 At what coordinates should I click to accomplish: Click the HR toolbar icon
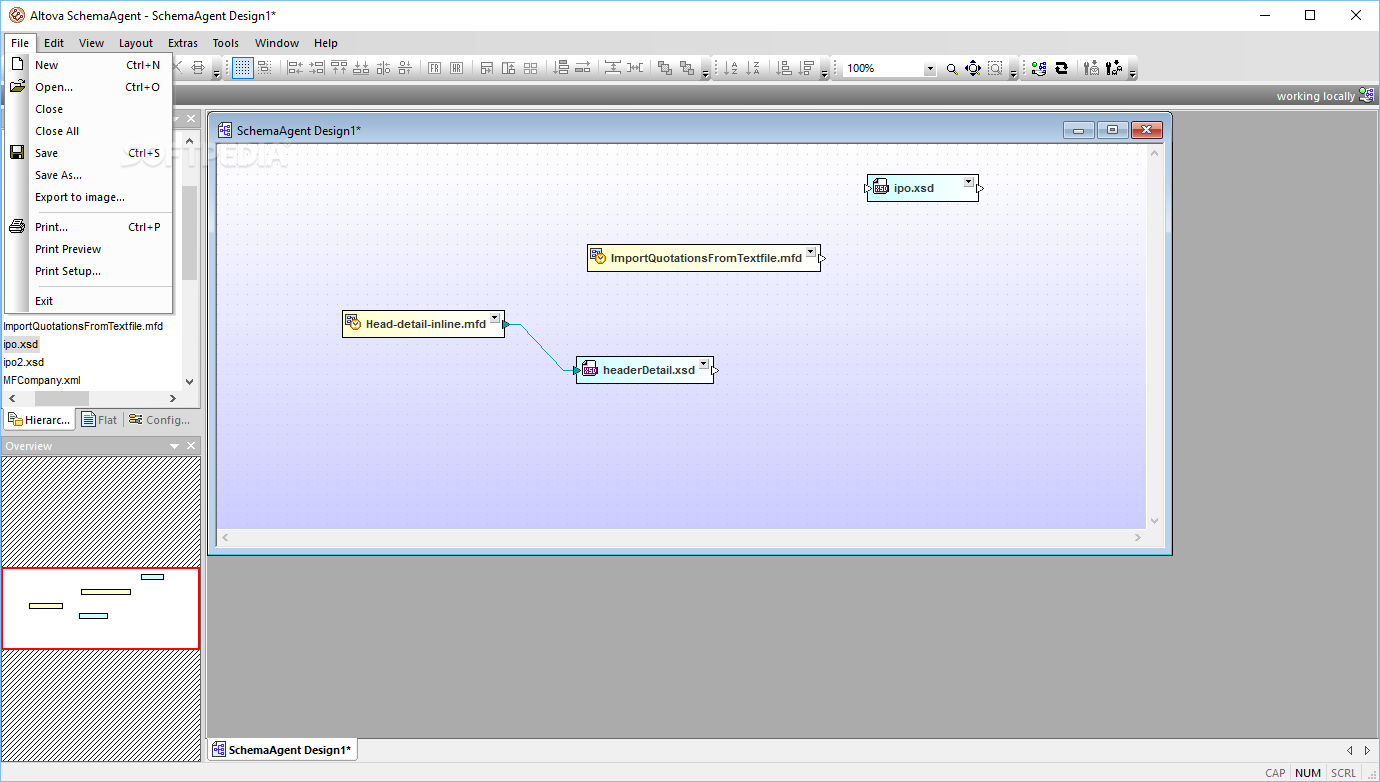(456, 68)
